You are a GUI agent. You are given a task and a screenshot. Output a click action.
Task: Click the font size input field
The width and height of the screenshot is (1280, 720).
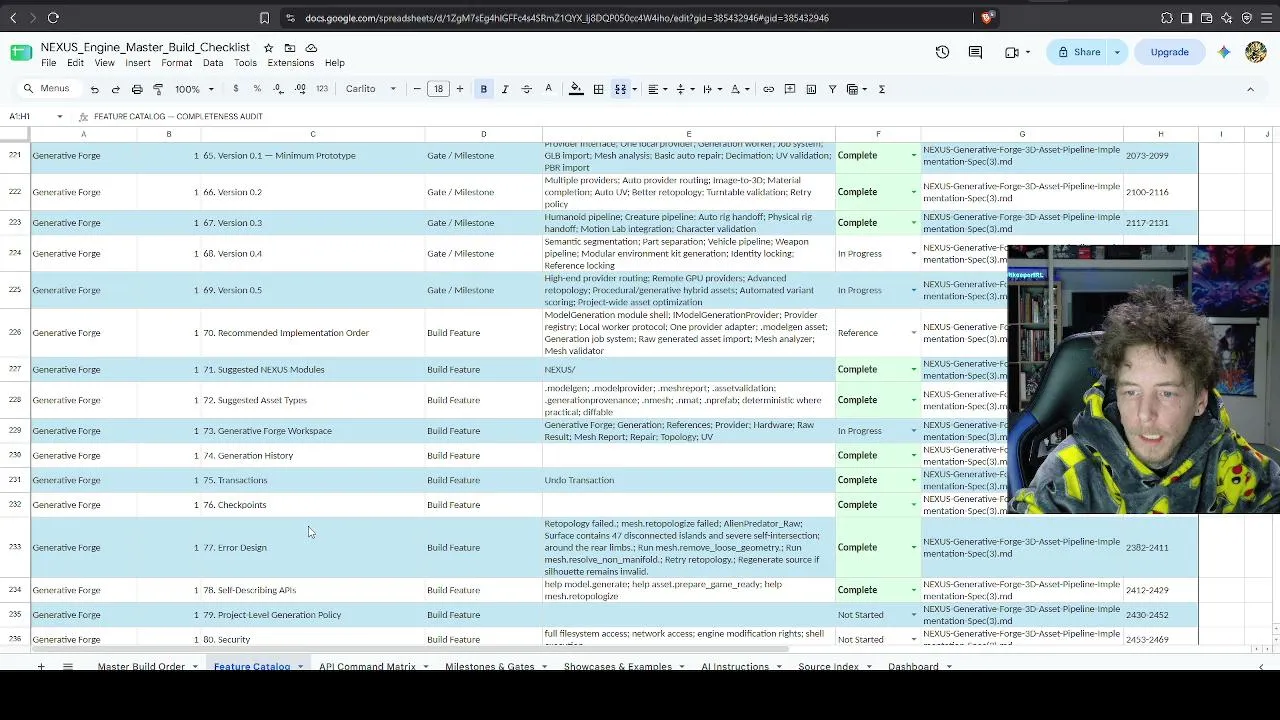coord(438,89)
